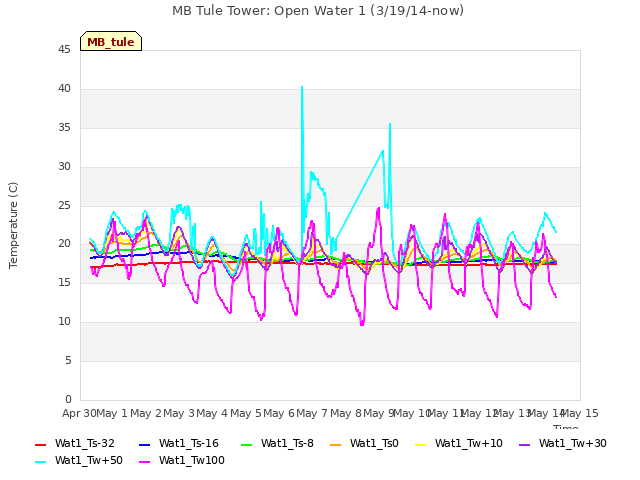Click the 40 y-axis tick label
The width and height of the screenshot is (640, 480).
coord(64,89)
